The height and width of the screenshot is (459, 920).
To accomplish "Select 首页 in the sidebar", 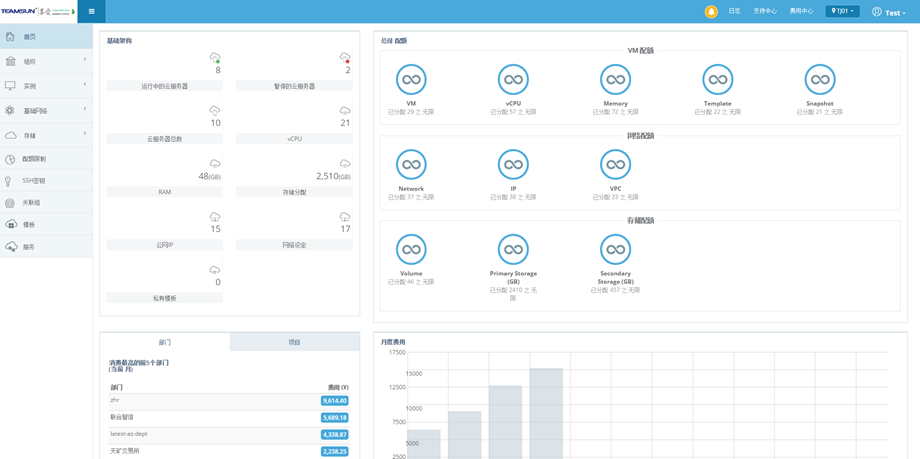I will point(46,36).
